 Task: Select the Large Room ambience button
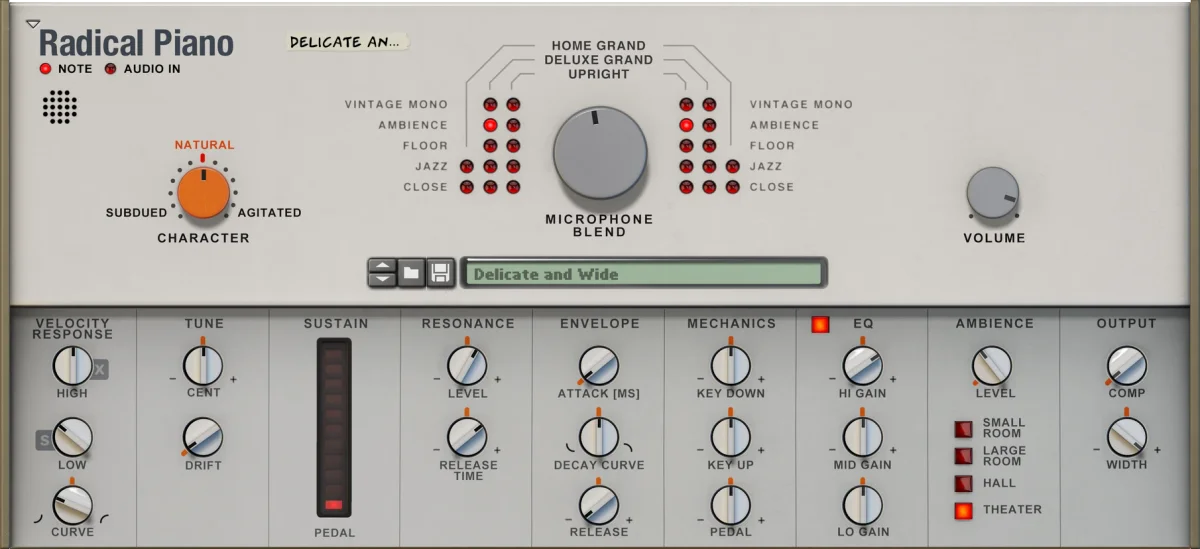coord(963,456)
